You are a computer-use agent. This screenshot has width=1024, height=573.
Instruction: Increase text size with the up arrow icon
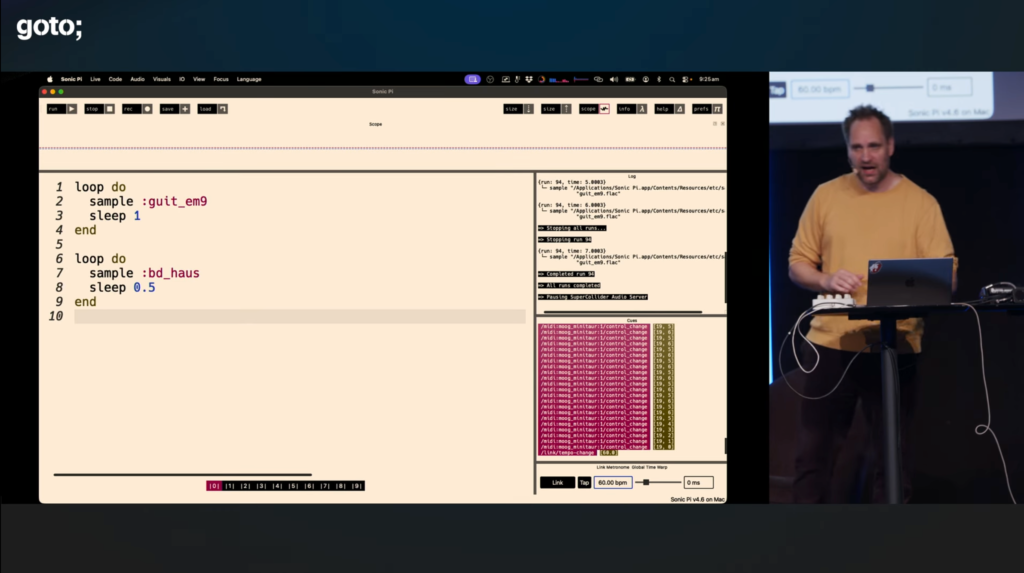[566, 109]
